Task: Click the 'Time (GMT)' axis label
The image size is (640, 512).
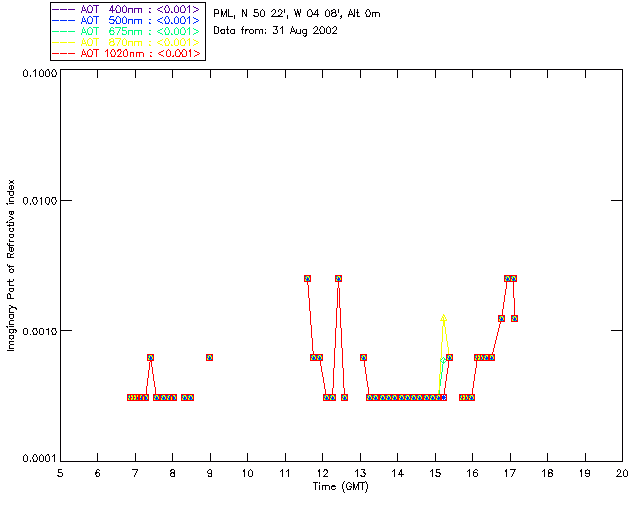Action: [x=341, y=487]
